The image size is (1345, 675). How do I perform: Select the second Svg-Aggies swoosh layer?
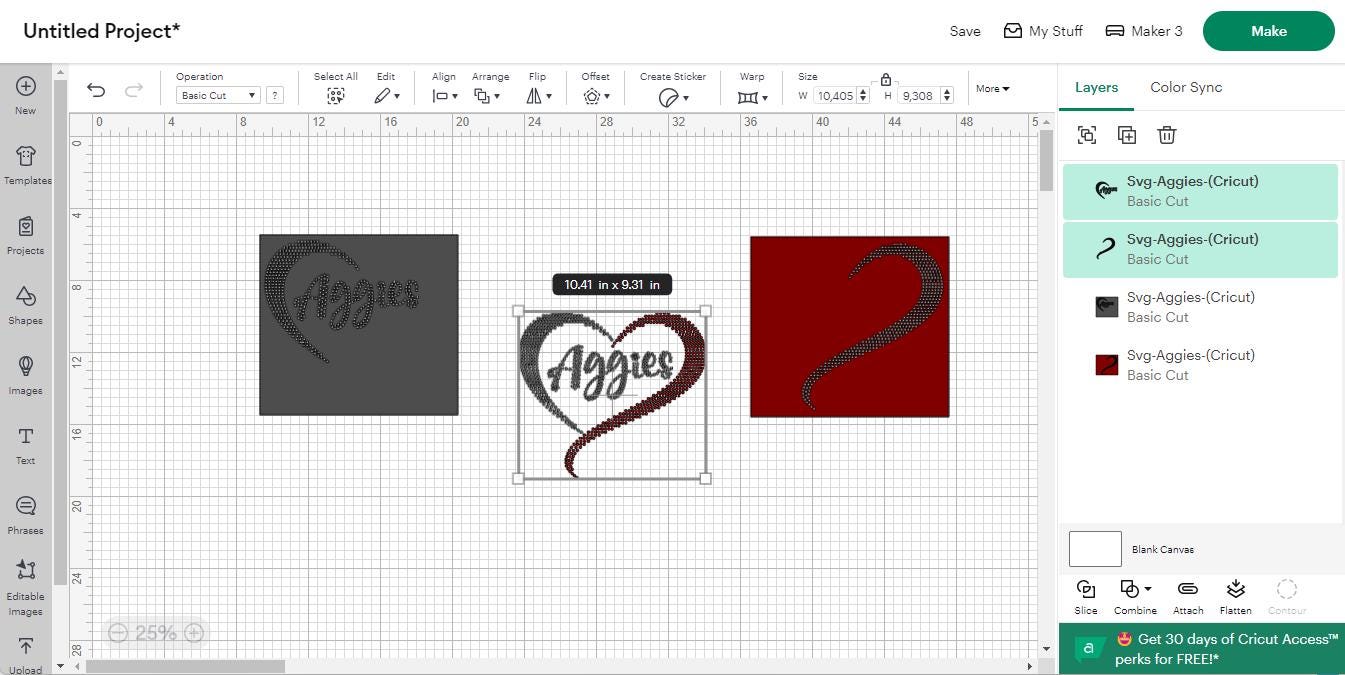(x=1200, y=249)
